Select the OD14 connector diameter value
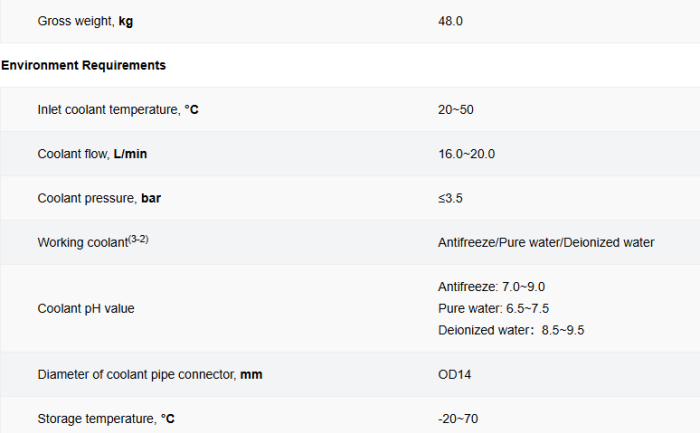Screen dimensions: 700x433 point(454,374)
